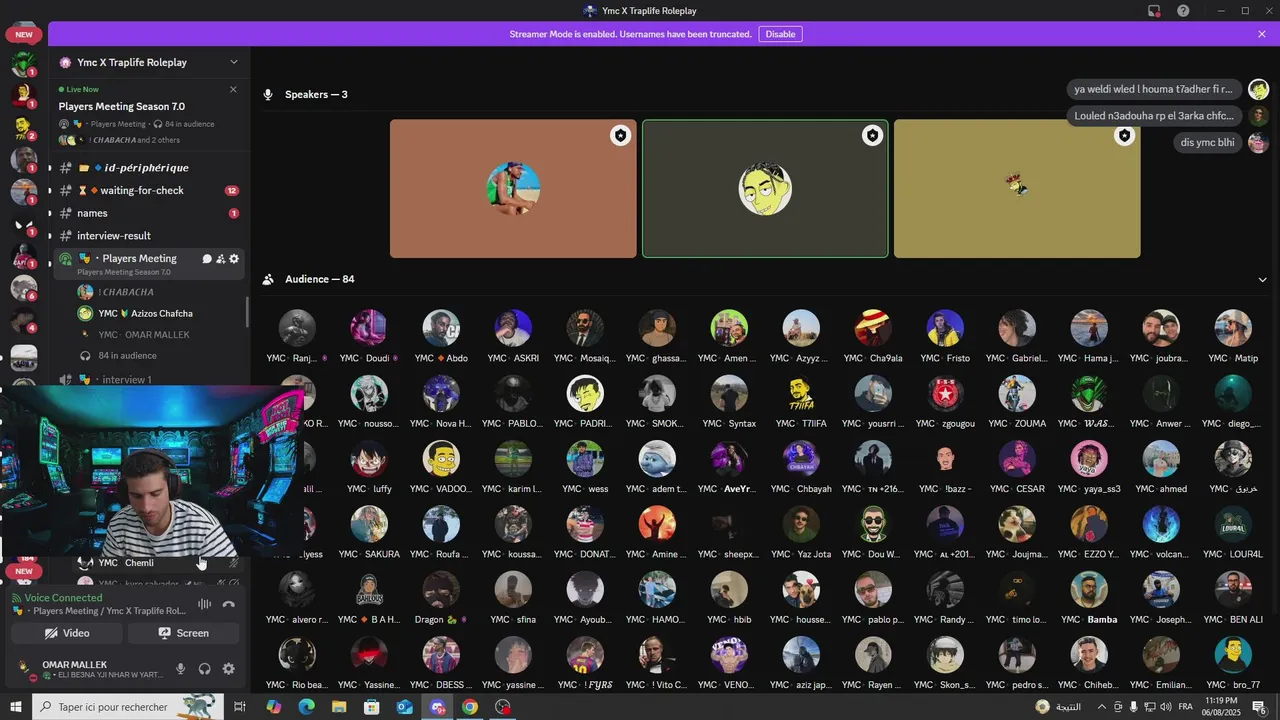Screen dimensions: 1280x720
Task: Open the names channel
Action: click(x=146, y=213)
